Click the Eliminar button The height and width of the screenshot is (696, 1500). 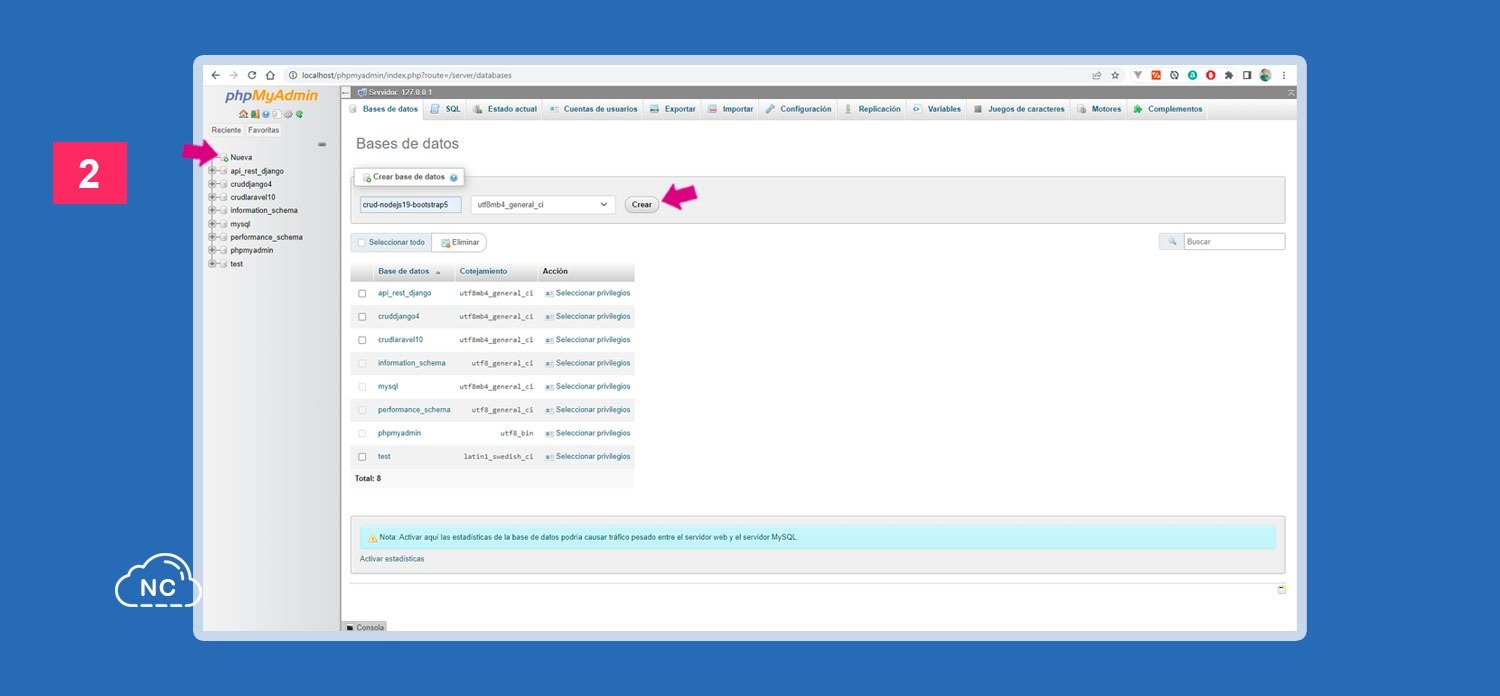pos(460,242)
